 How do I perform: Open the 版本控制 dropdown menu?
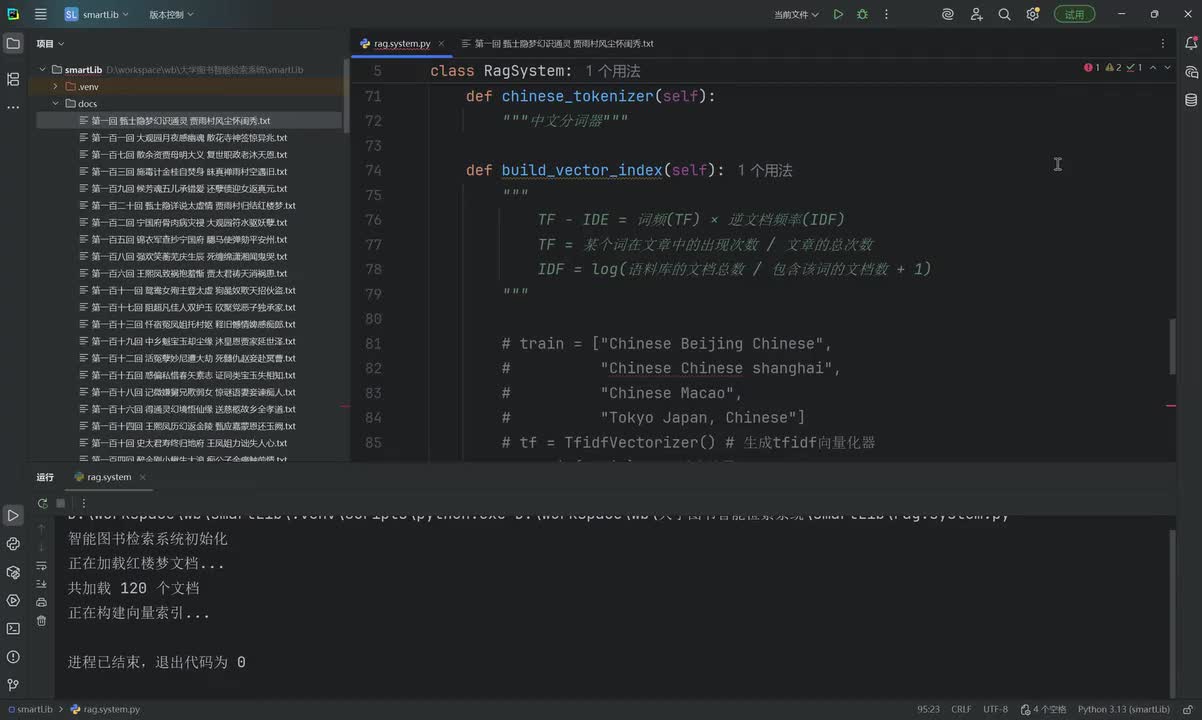click(171, 14)
